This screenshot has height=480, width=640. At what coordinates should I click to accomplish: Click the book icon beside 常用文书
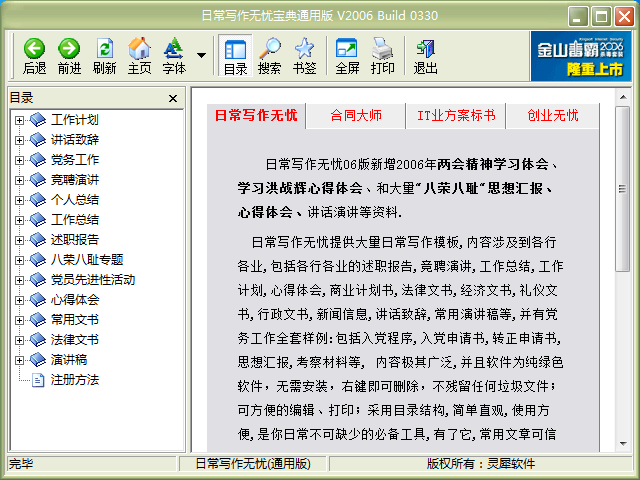tap(38, 320)
